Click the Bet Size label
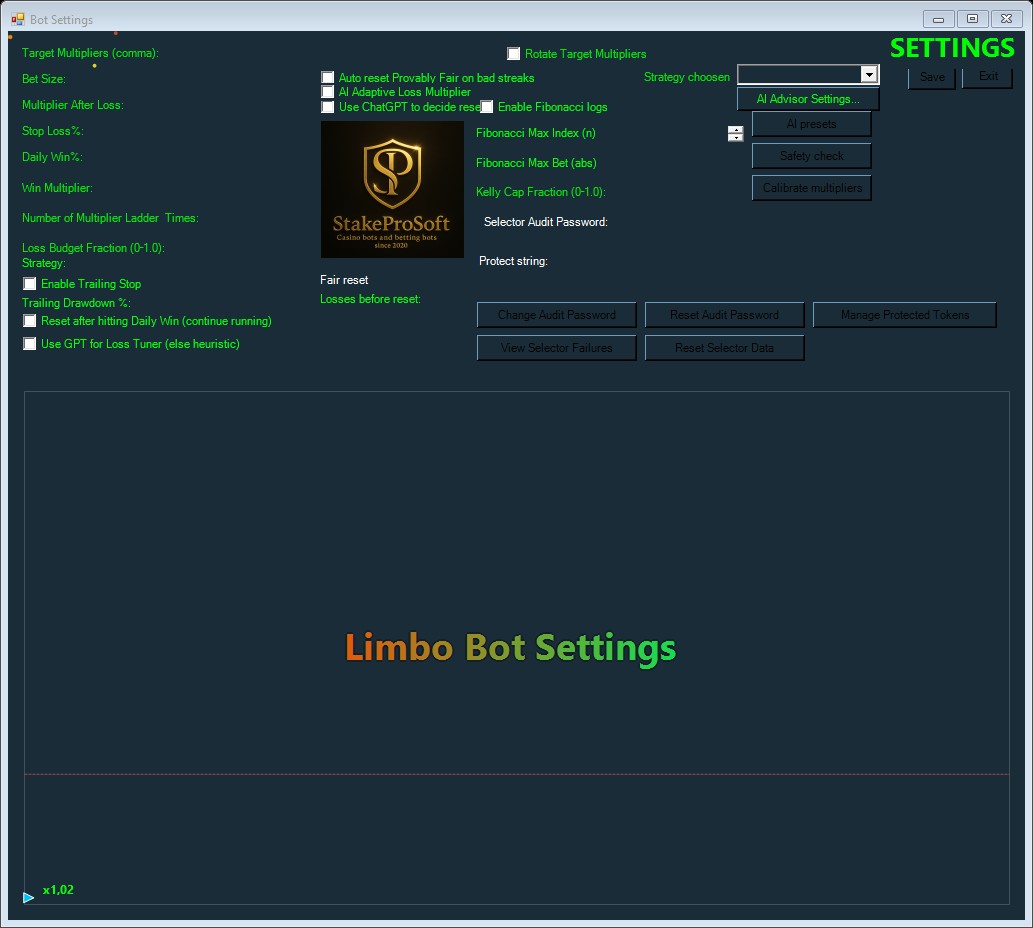 [x=43, y=79]
